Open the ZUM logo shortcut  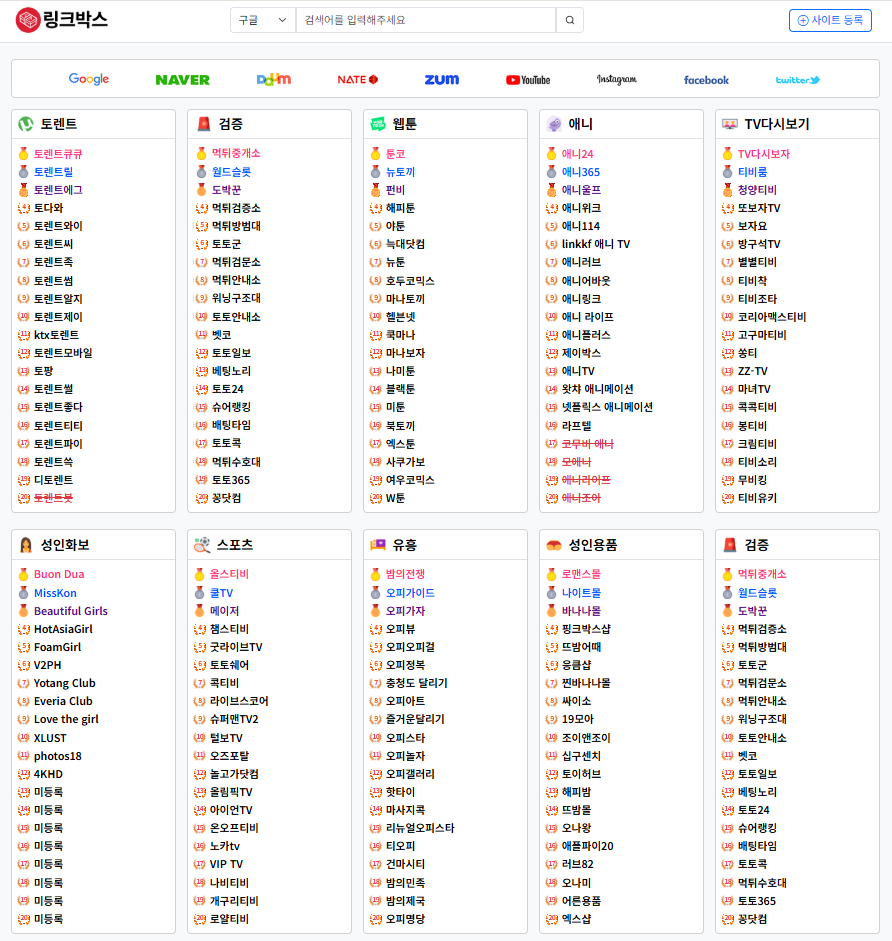click(441, 79)
